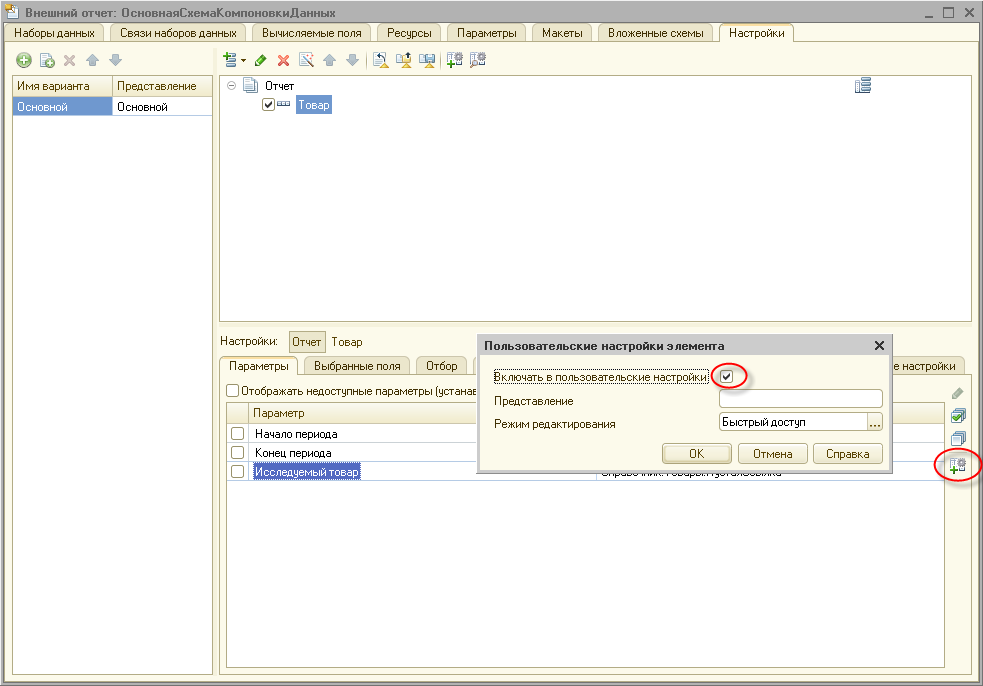This screenshot has width=983, height=686.
Task: Open 'Режим редактирования' selection ellipsis button
Action: tap(875, 423)
